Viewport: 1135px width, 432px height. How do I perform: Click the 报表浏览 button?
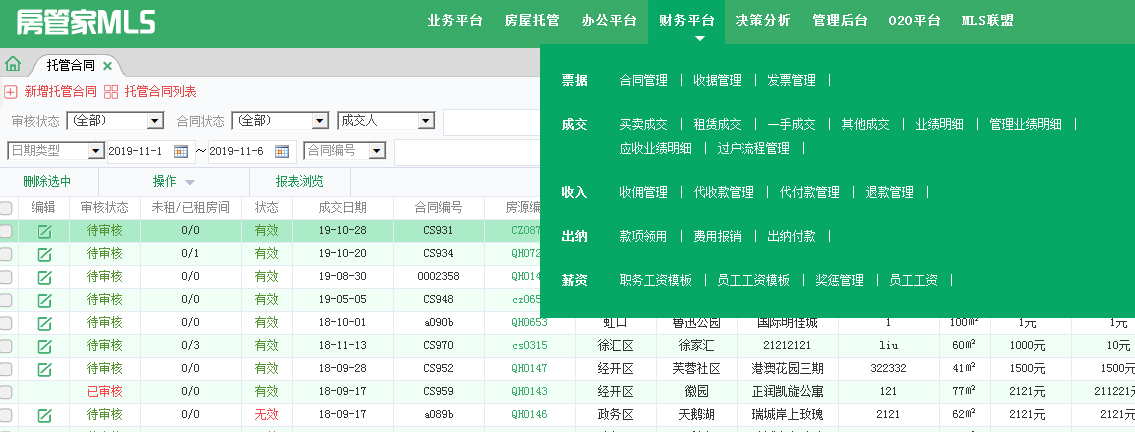(x=300, y=182)
